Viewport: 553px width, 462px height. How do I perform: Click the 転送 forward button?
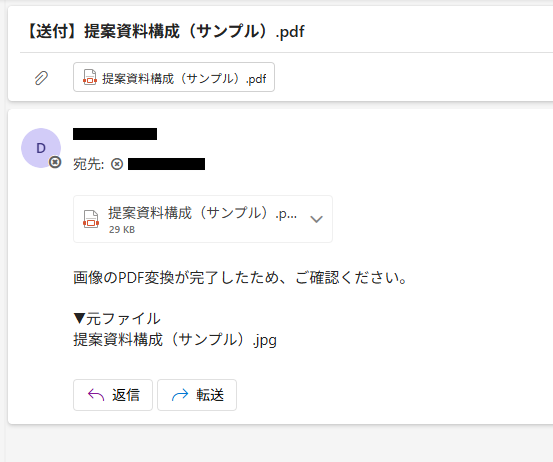197,395
